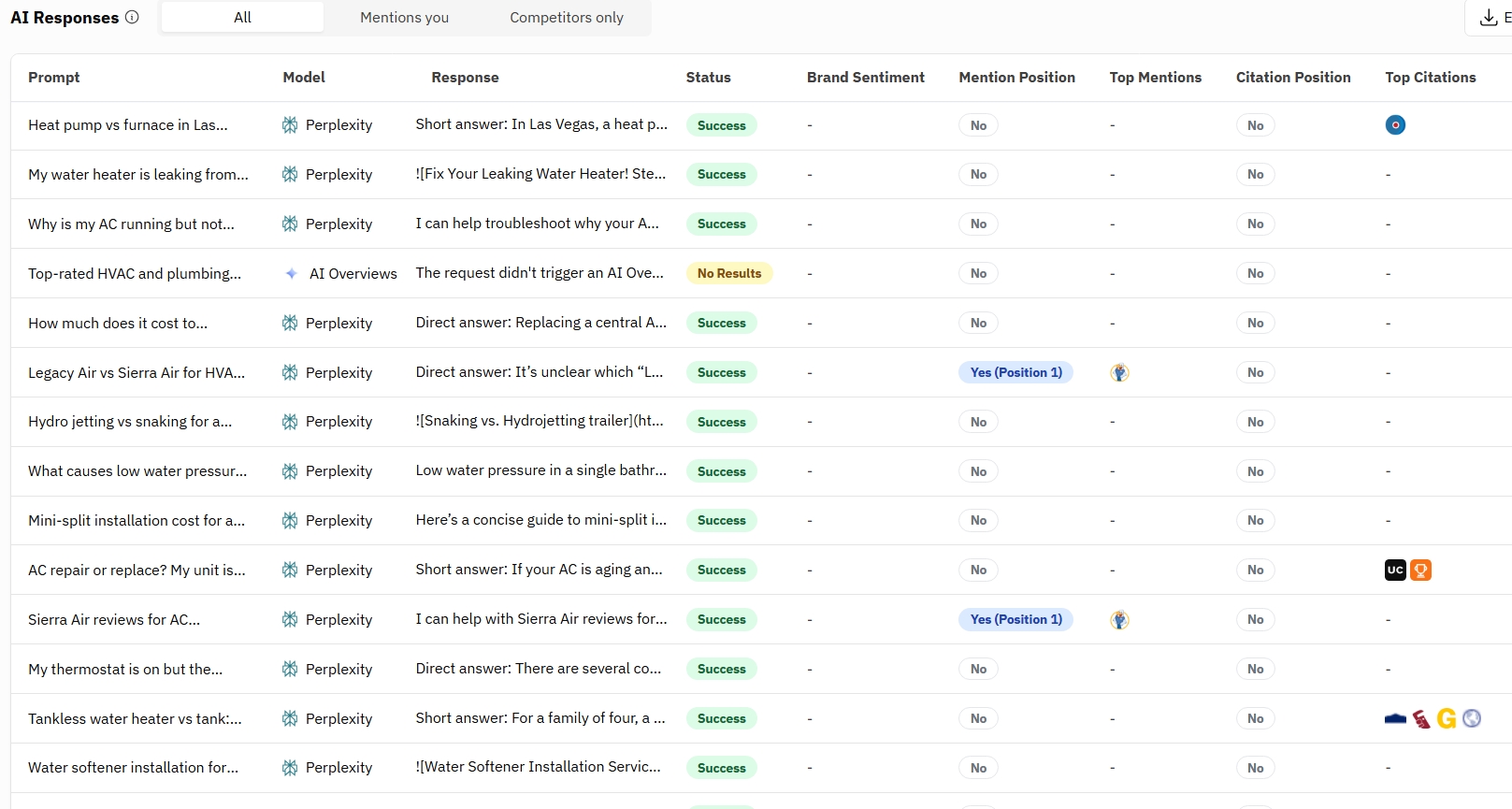Screen dimensions: 1512x809
Task: Open prompt 'Mini-split installation cost for a...'
Action: click(137, 521)
